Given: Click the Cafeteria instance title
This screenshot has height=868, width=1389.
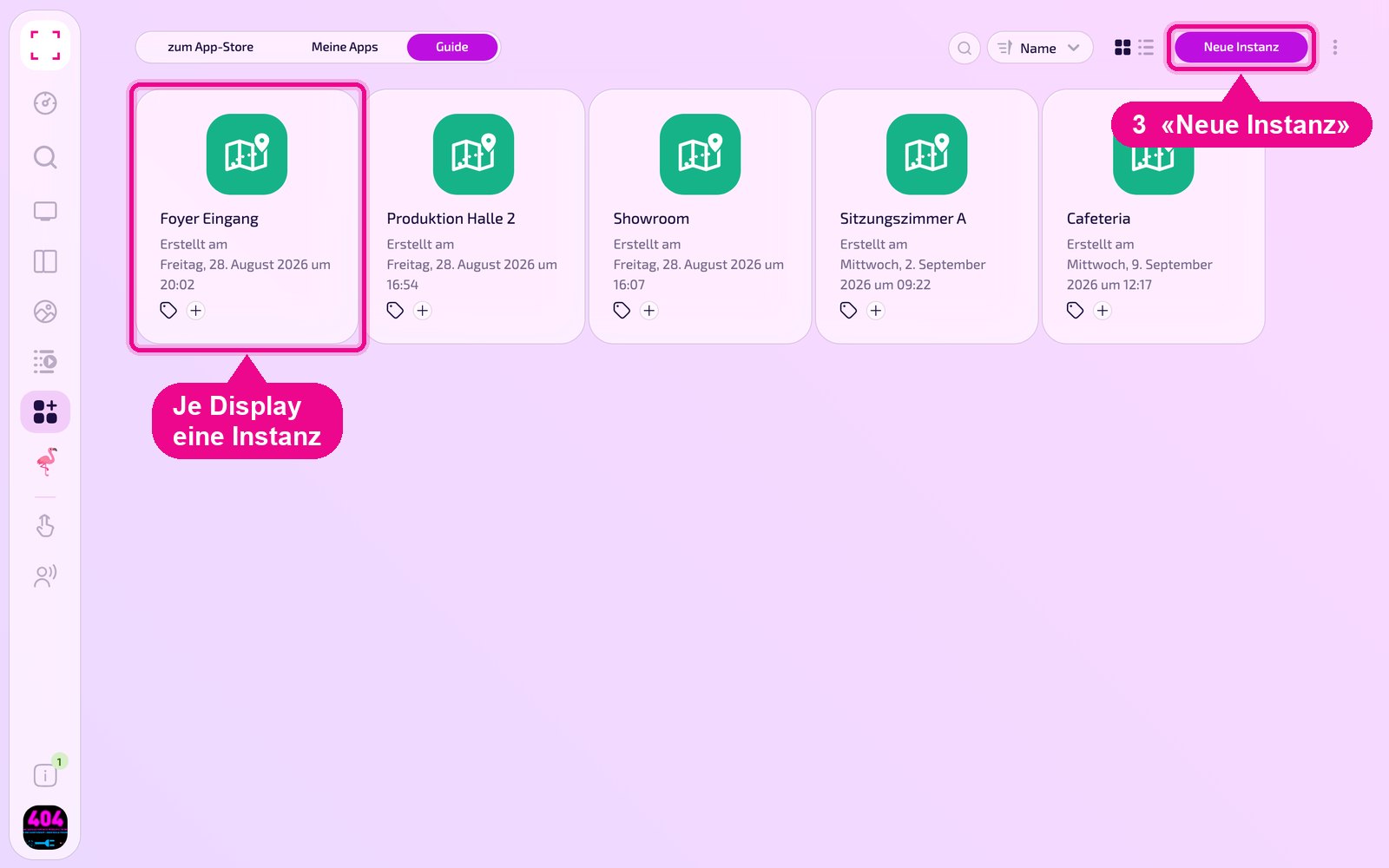Looking at the screenshot, I should pos(1098,219).
